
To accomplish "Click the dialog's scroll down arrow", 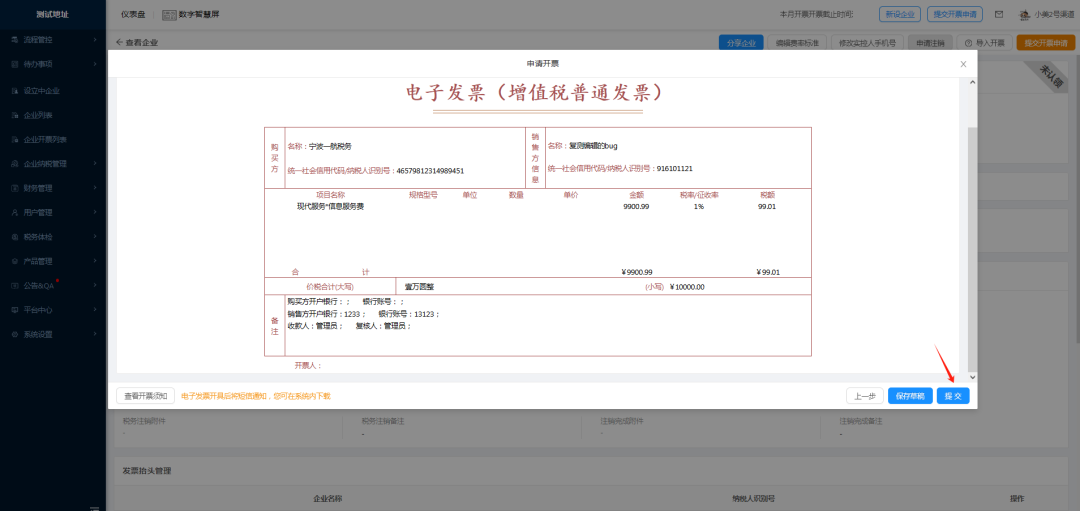I will [x=973, y=377].
